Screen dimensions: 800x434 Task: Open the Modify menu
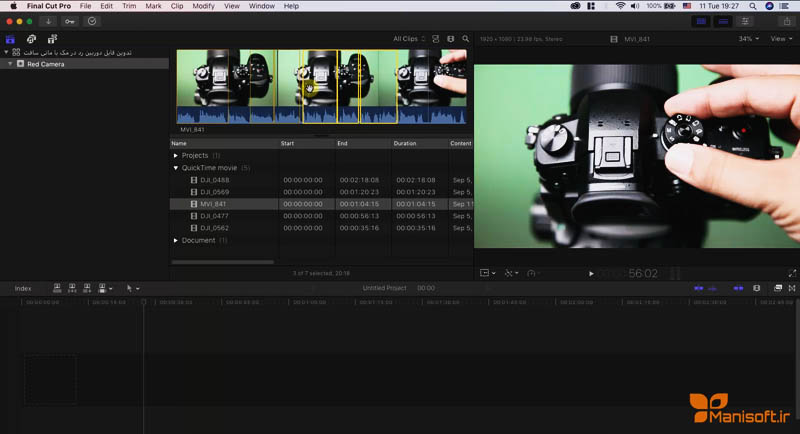[203, 6]
